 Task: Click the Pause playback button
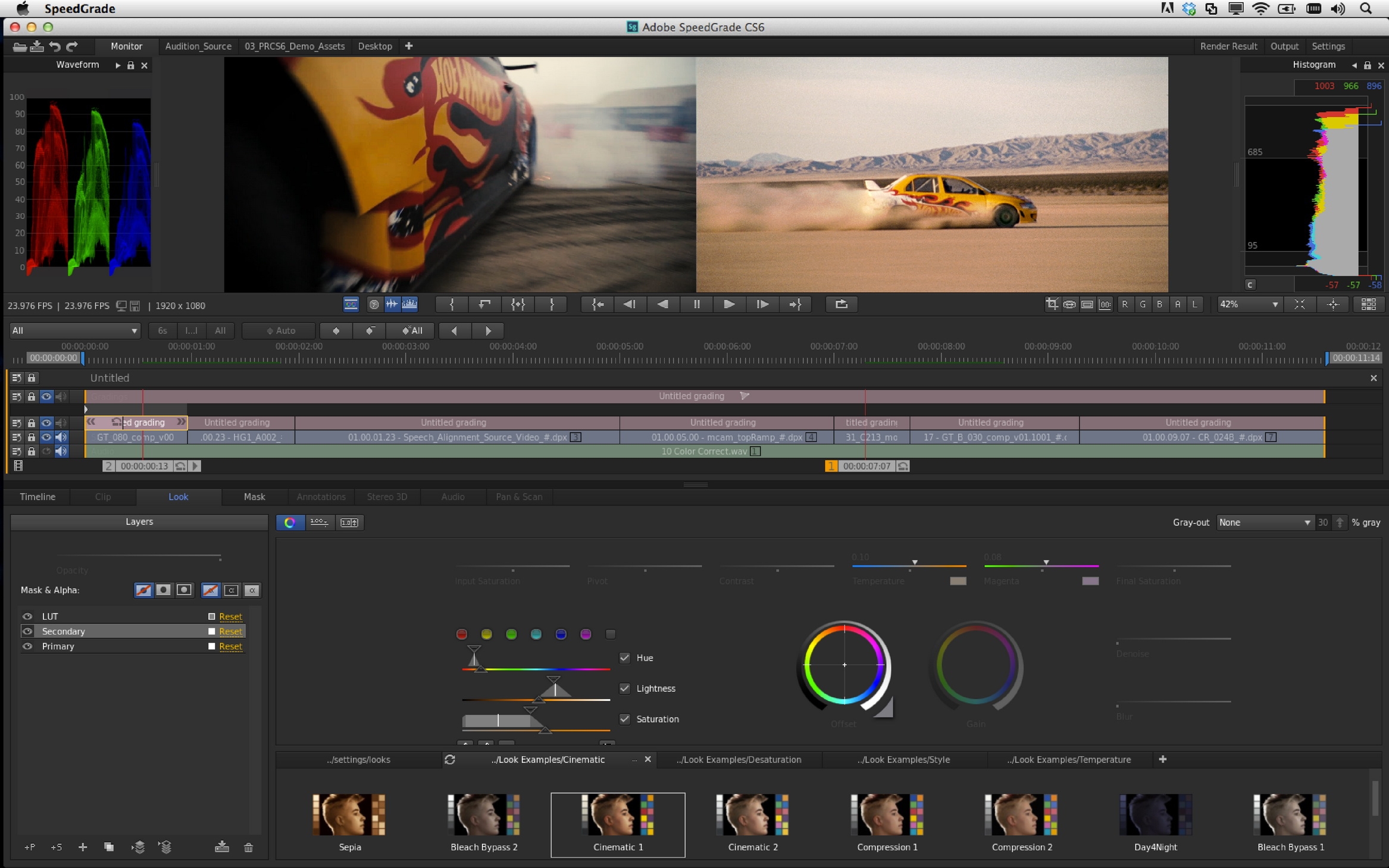[x=696, y=305]
